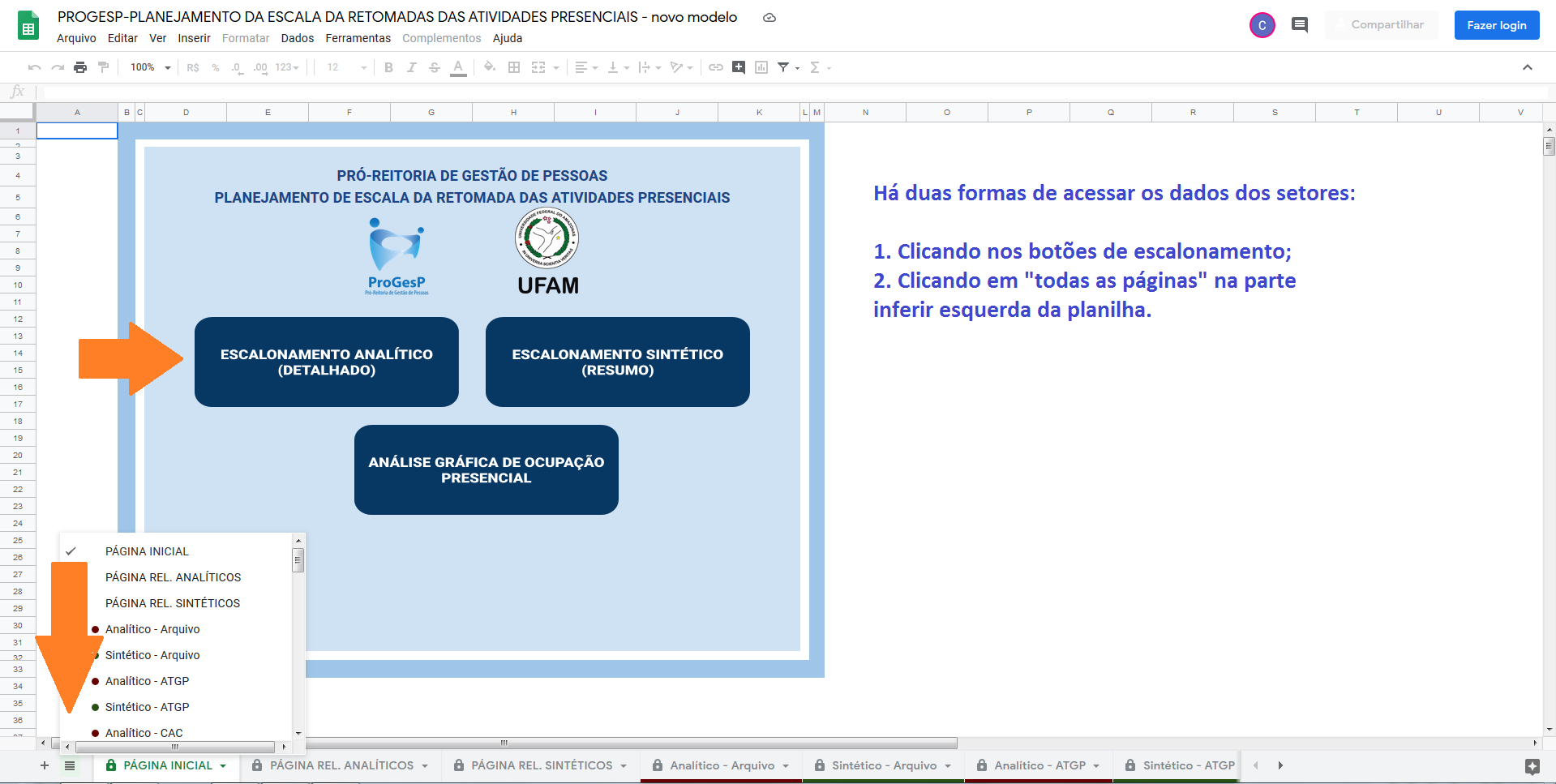
Task: Open the borders tool
Action: click(x=514, y=67)
